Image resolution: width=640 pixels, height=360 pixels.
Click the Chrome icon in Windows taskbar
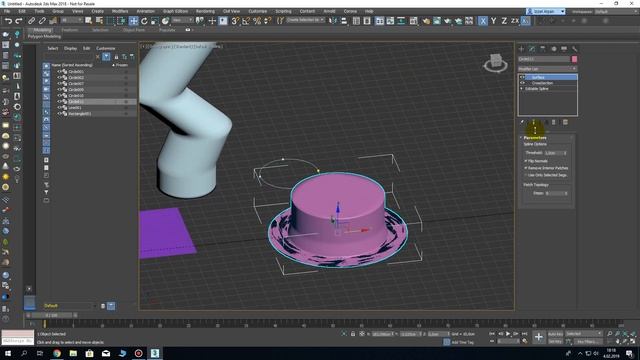(x=57, y=353)
